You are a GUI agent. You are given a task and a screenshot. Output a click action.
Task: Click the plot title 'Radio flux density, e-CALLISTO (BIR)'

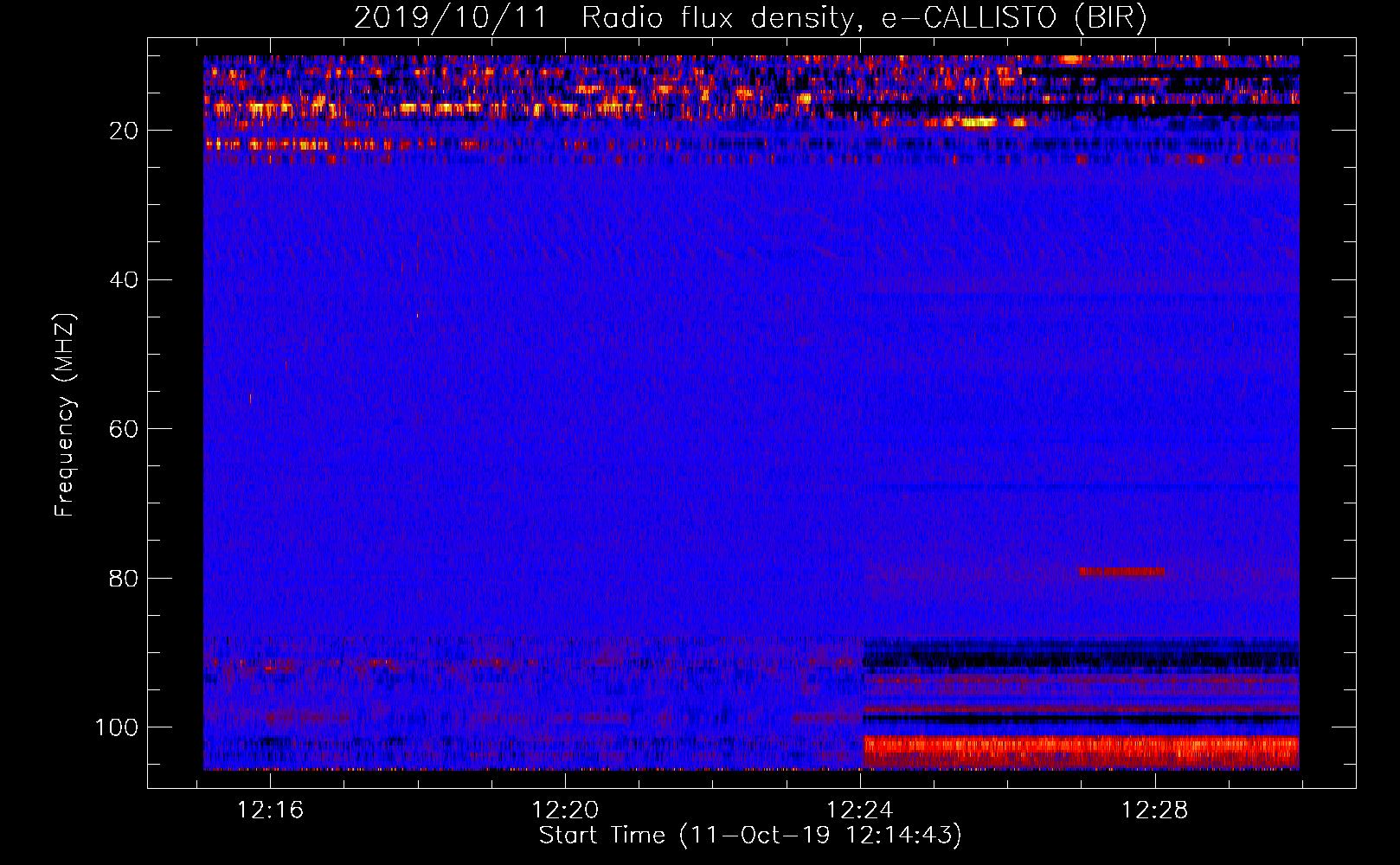point(864,18)
